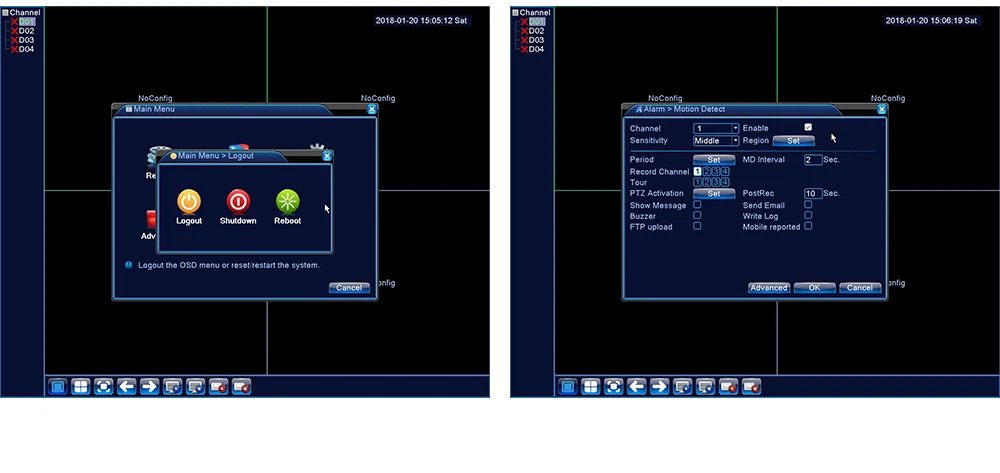This screenshot has height=473, width=1000.
Task: Open the Sensitivity dropdown showing Middle
Action: [716, 140]
